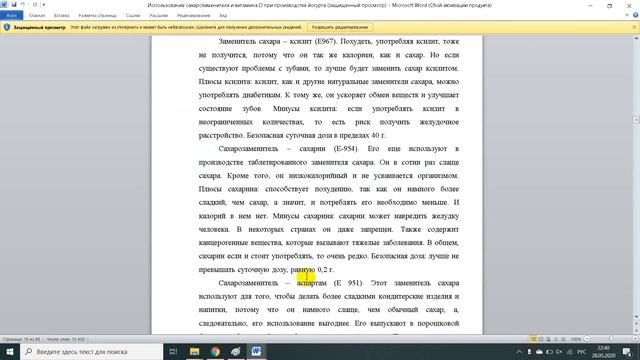Click the text '0,2 г.' in document
The width and height of the screenshot is (640, 360).
pyautogui.click(x=326, y=269)
